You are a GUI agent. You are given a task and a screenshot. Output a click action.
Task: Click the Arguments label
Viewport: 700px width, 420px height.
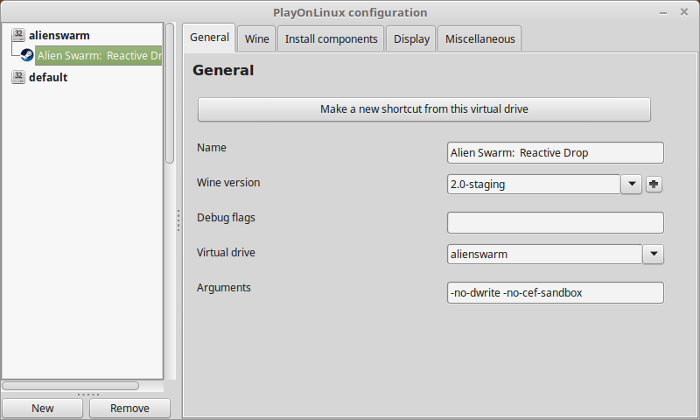click(224, 287)
